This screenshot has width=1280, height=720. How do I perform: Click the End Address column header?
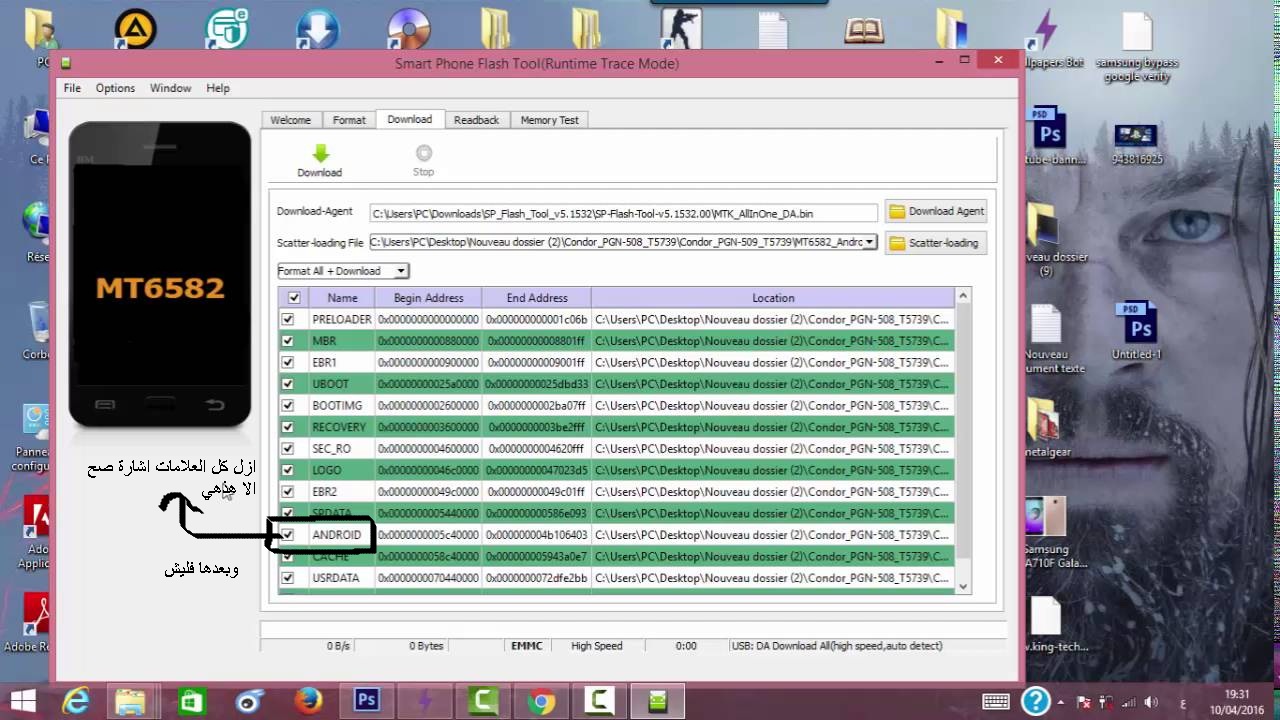pyautogui.click(x=537, y=298)
